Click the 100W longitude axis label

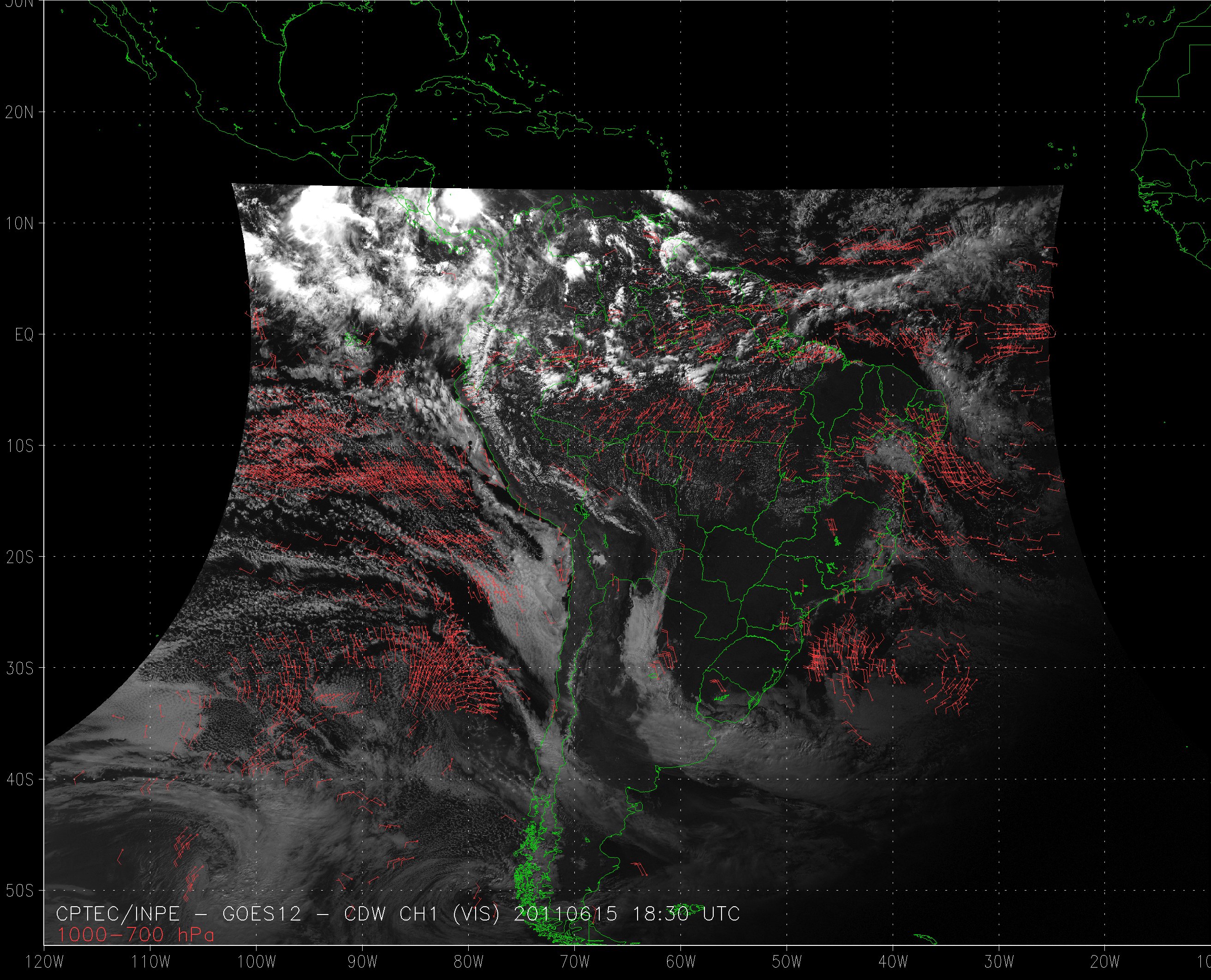[257, 962]
